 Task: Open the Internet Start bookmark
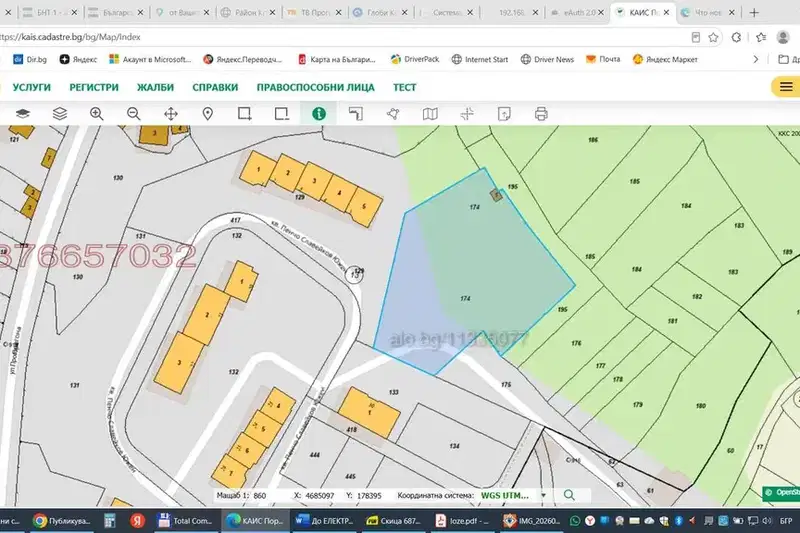[x=480, y=59]
